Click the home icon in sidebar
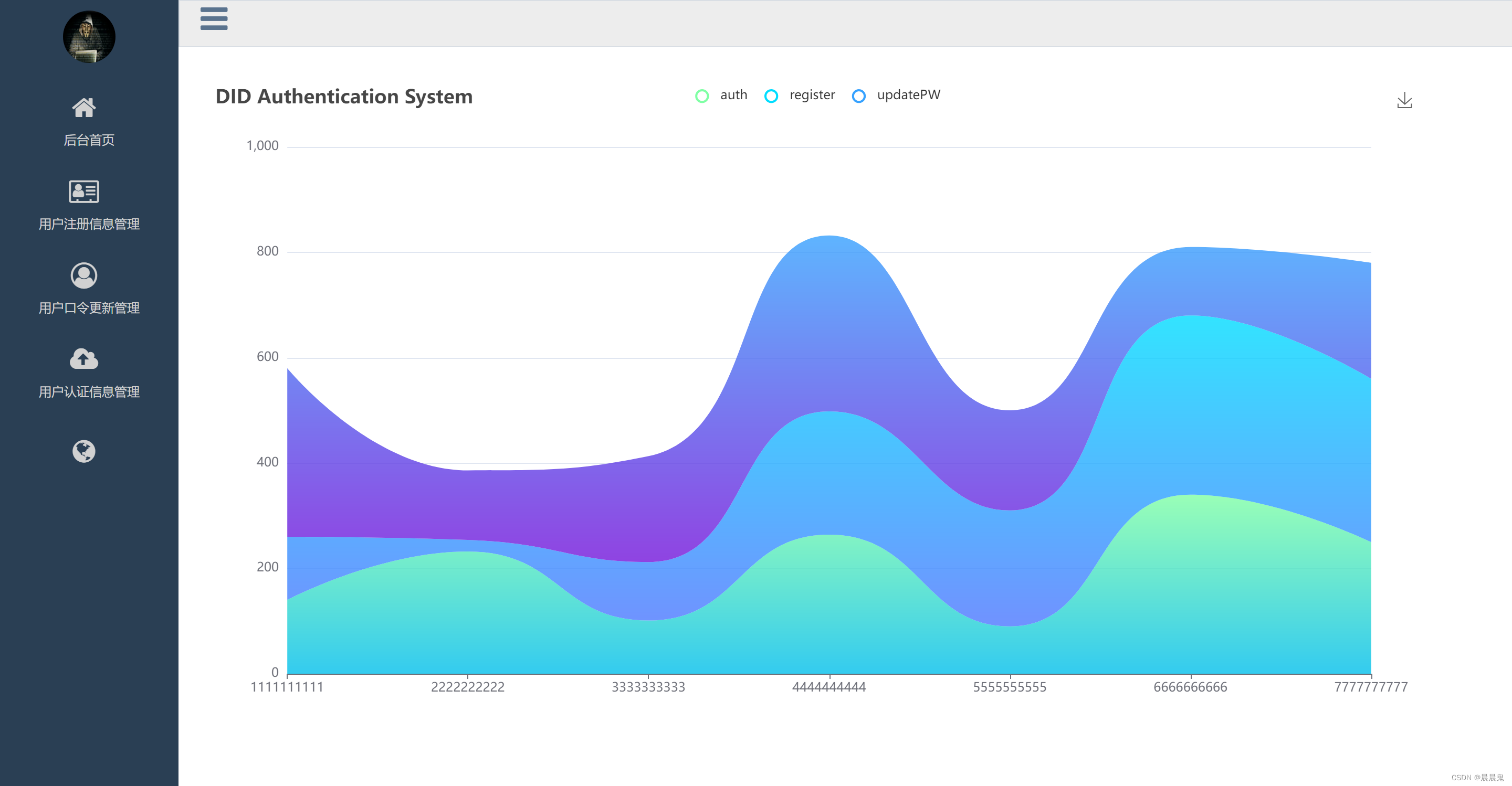 click(x=83, y=108)
